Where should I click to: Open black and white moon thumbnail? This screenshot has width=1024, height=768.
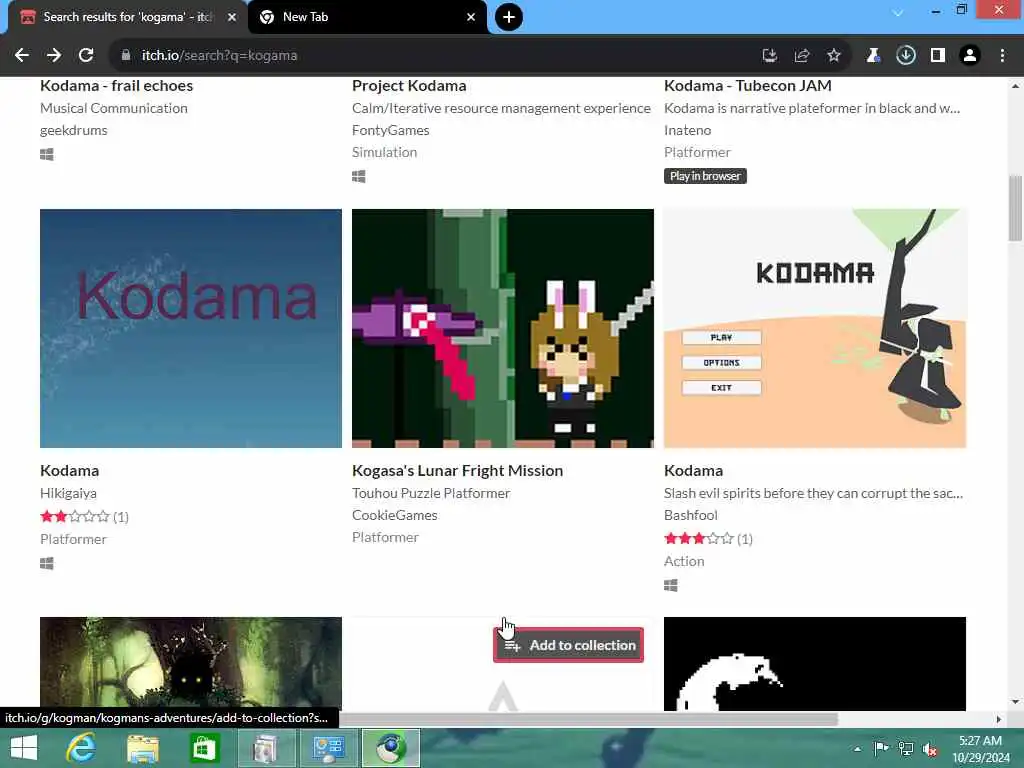click(815, 664)
